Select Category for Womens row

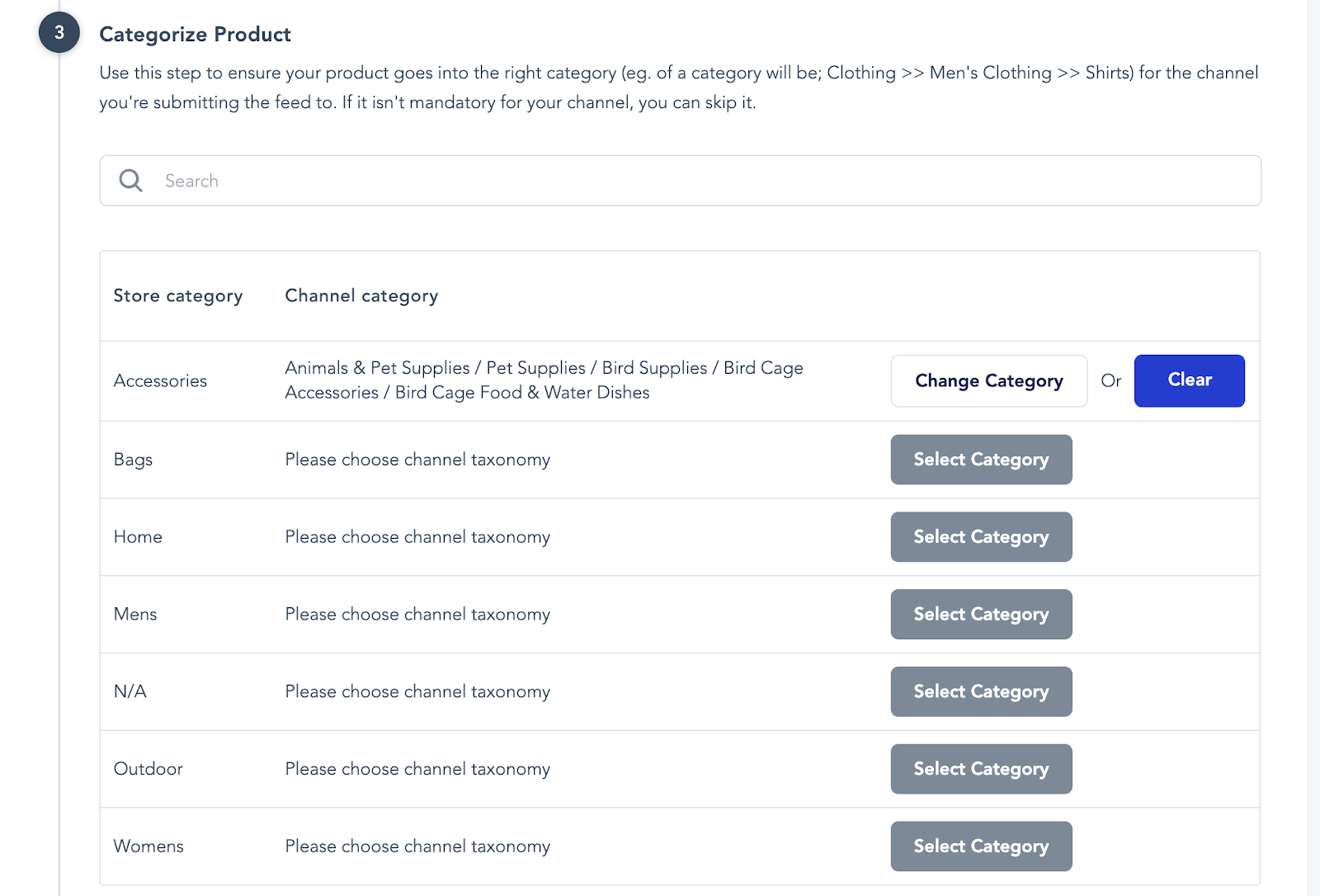tap(981, 846)
